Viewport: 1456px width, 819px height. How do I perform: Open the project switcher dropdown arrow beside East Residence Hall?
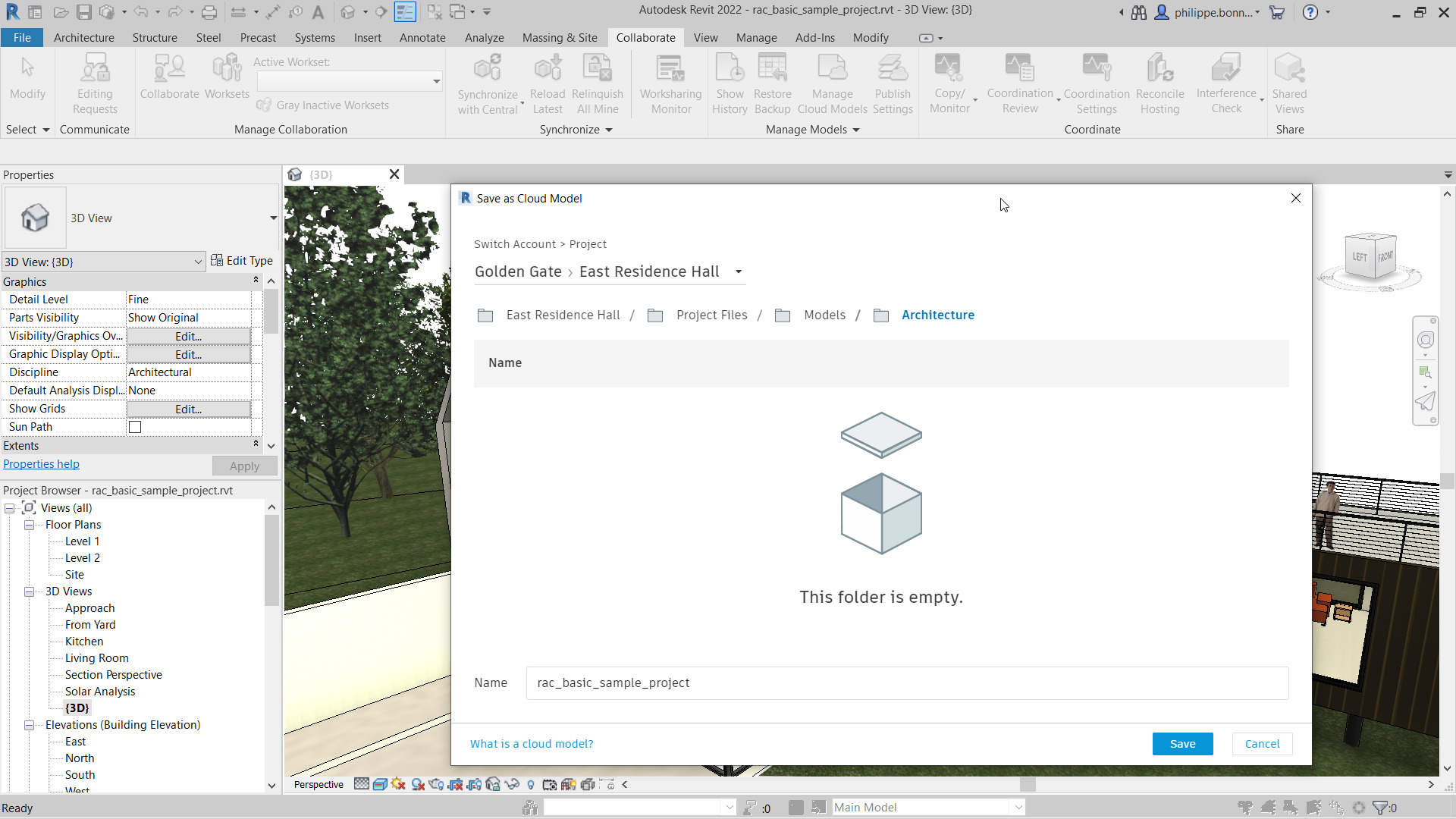point(739,271)
